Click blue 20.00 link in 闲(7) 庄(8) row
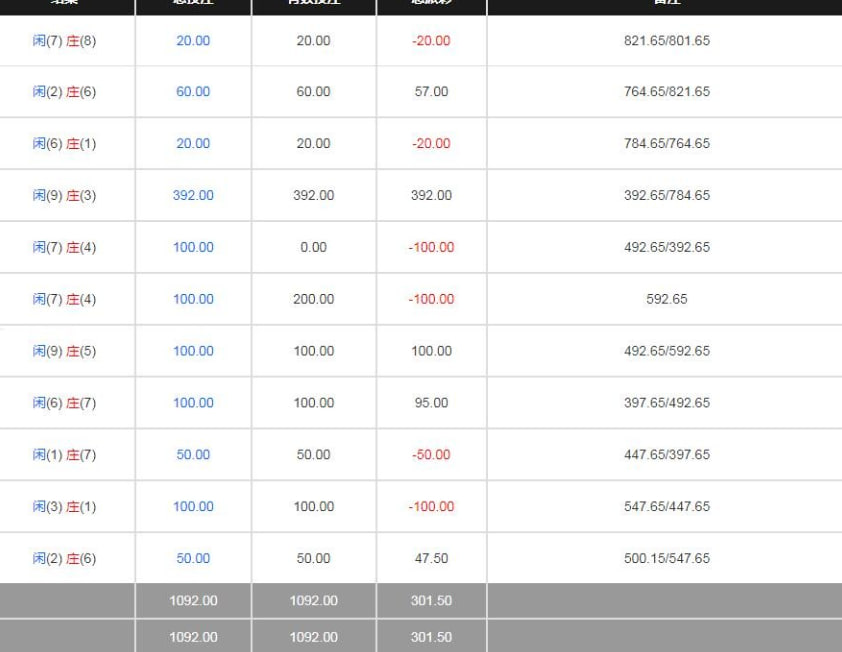 point(193,41)
